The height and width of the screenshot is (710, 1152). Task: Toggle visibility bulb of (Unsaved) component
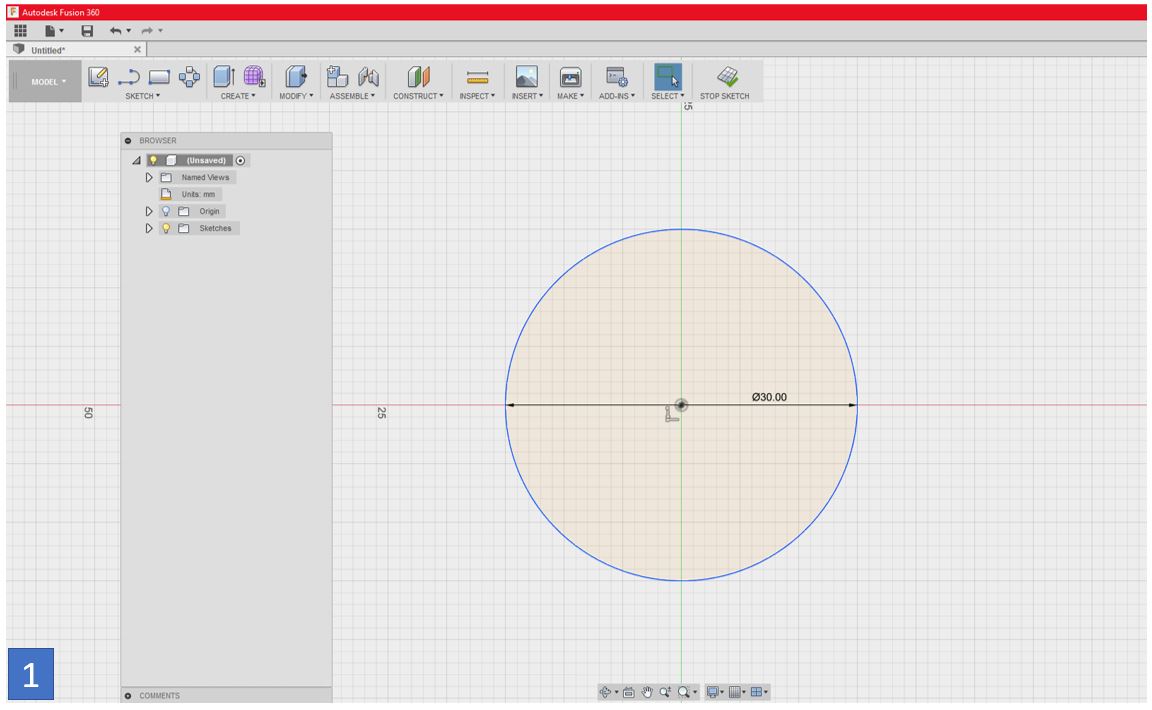pyautogui.click(x=154, y=160)
